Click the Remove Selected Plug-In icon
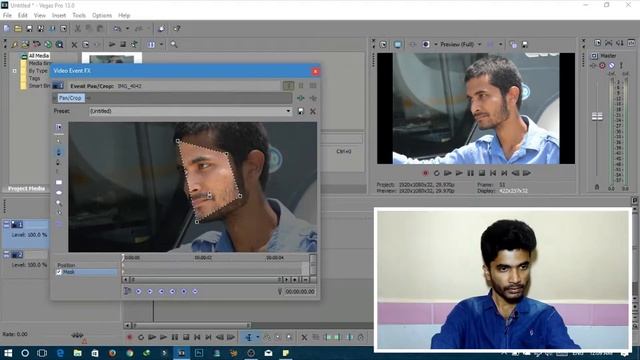 pyautogui.click(x=313, y=98)
